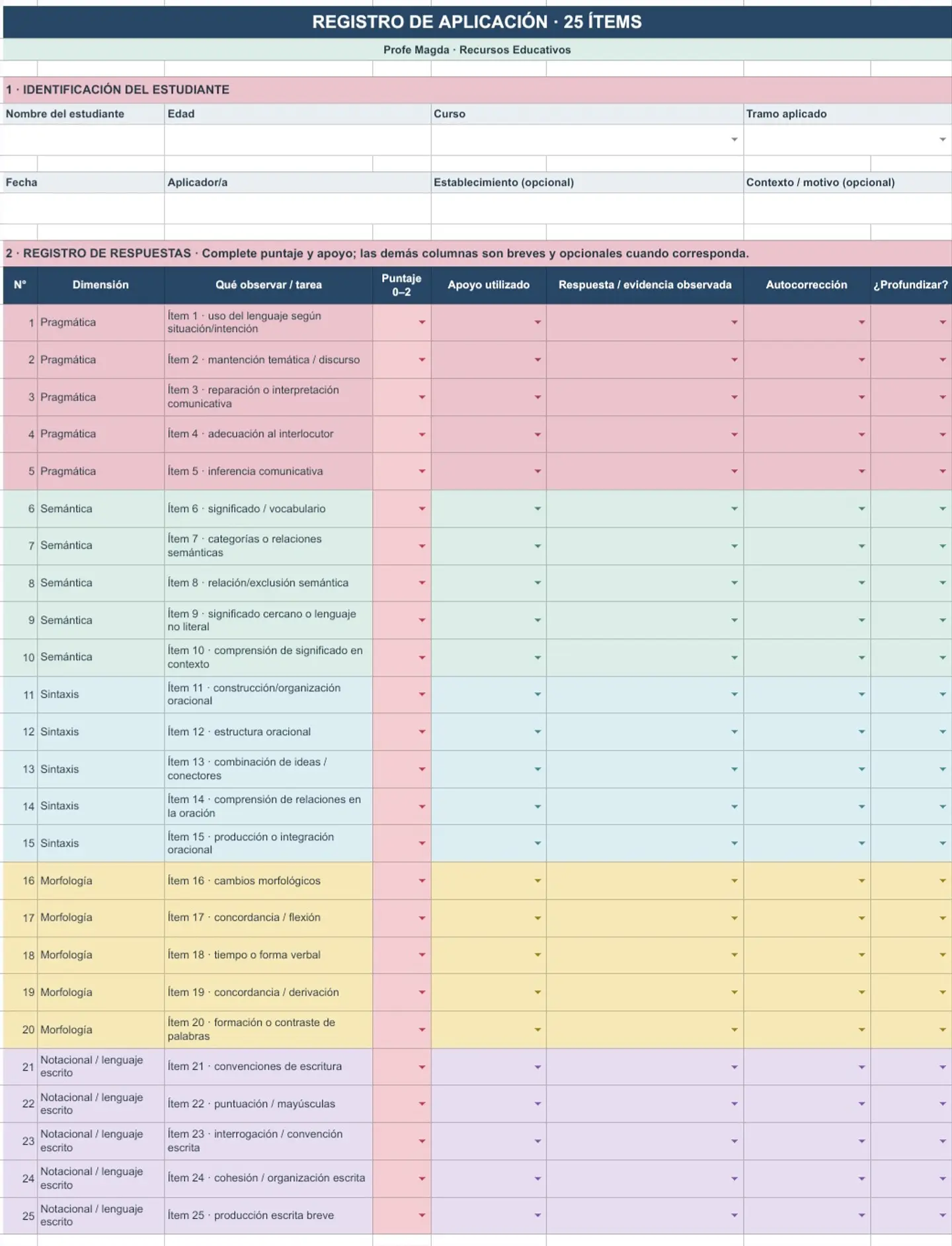
Task: Click 'Ítem 12 · estructura oracional' cell
Action: [268, 732]
